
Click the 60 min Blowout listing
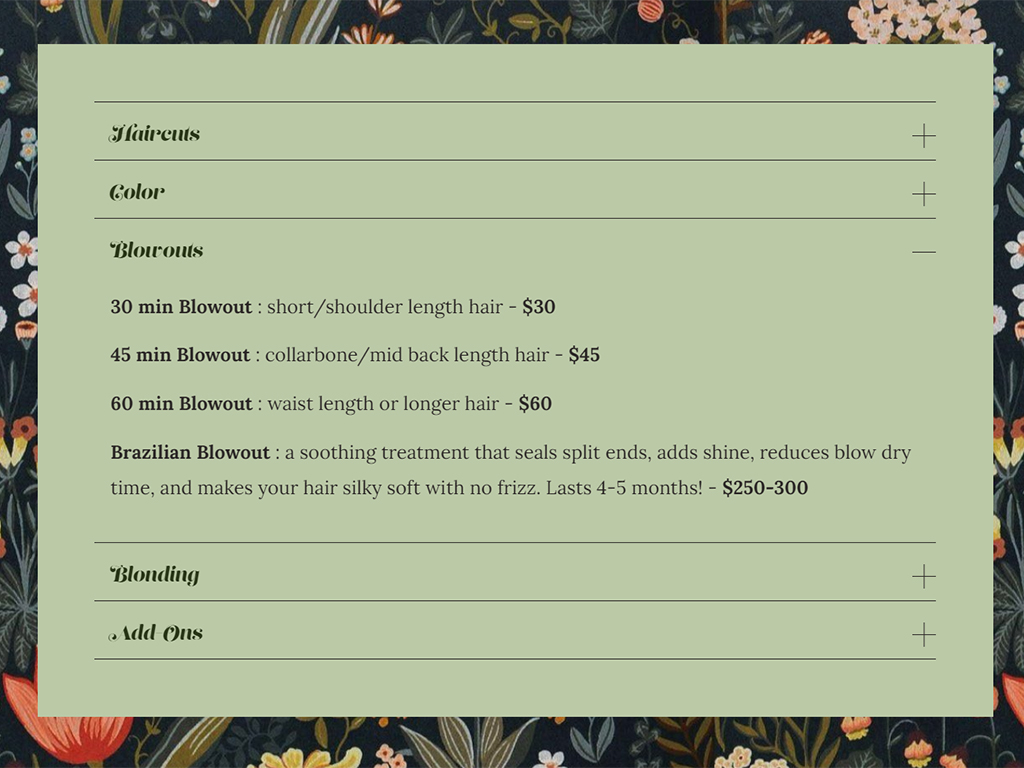[330, 403]
